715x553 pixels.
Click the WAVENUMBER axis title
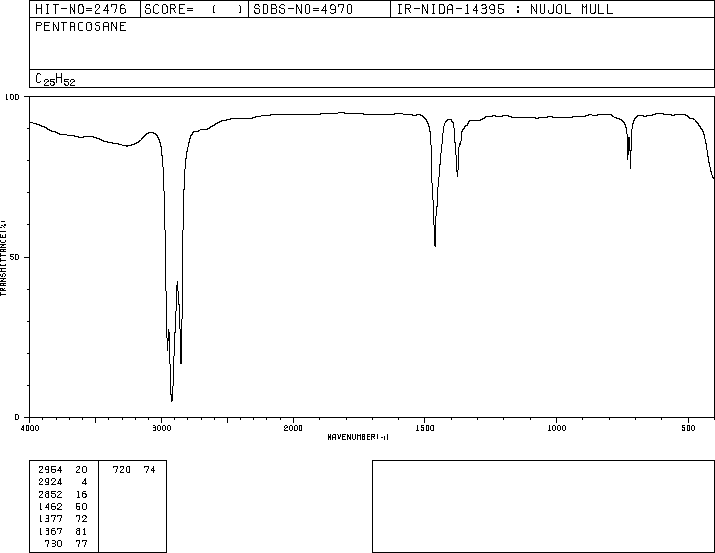point(358,437)
